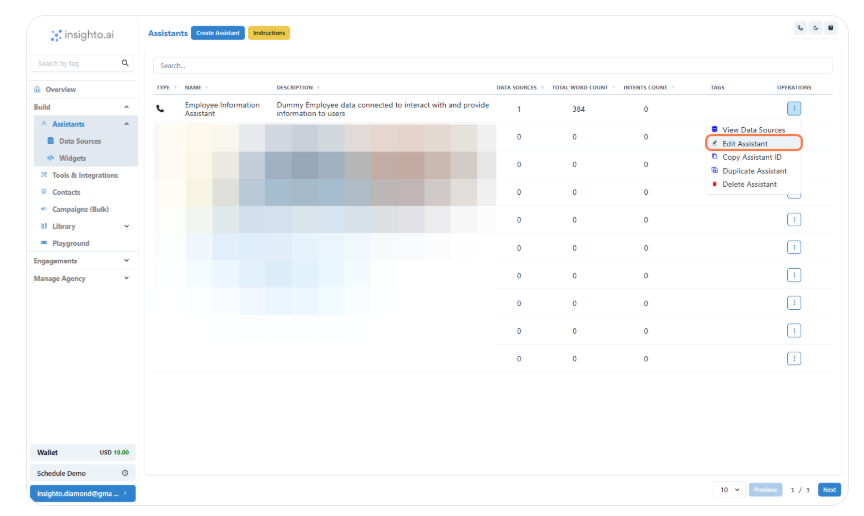Screen dimensions: 864x516
Task: Sort by TOTAL WORD COUNT column arrow
Action: [x=614, y=88]
